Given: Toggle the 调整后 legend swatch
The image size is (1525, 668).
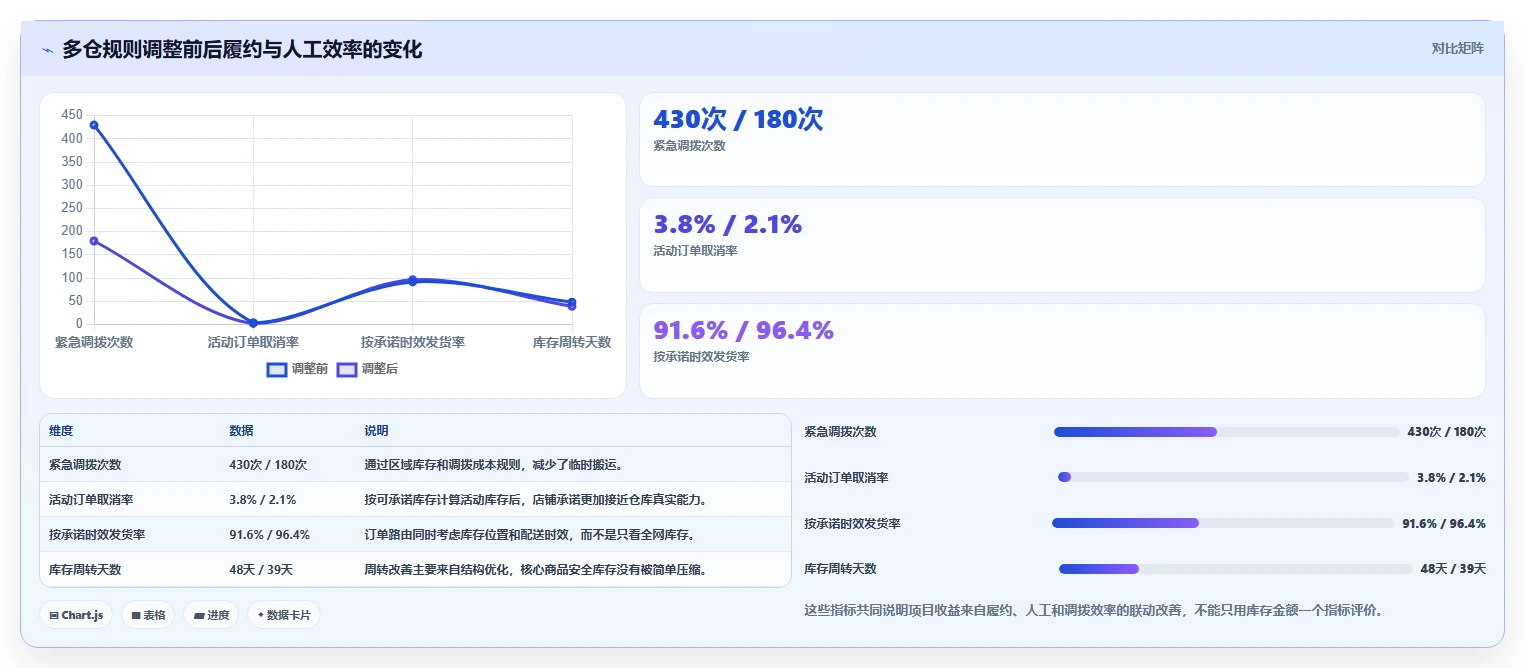Looking at the screenshot, I should pos(347,369).
